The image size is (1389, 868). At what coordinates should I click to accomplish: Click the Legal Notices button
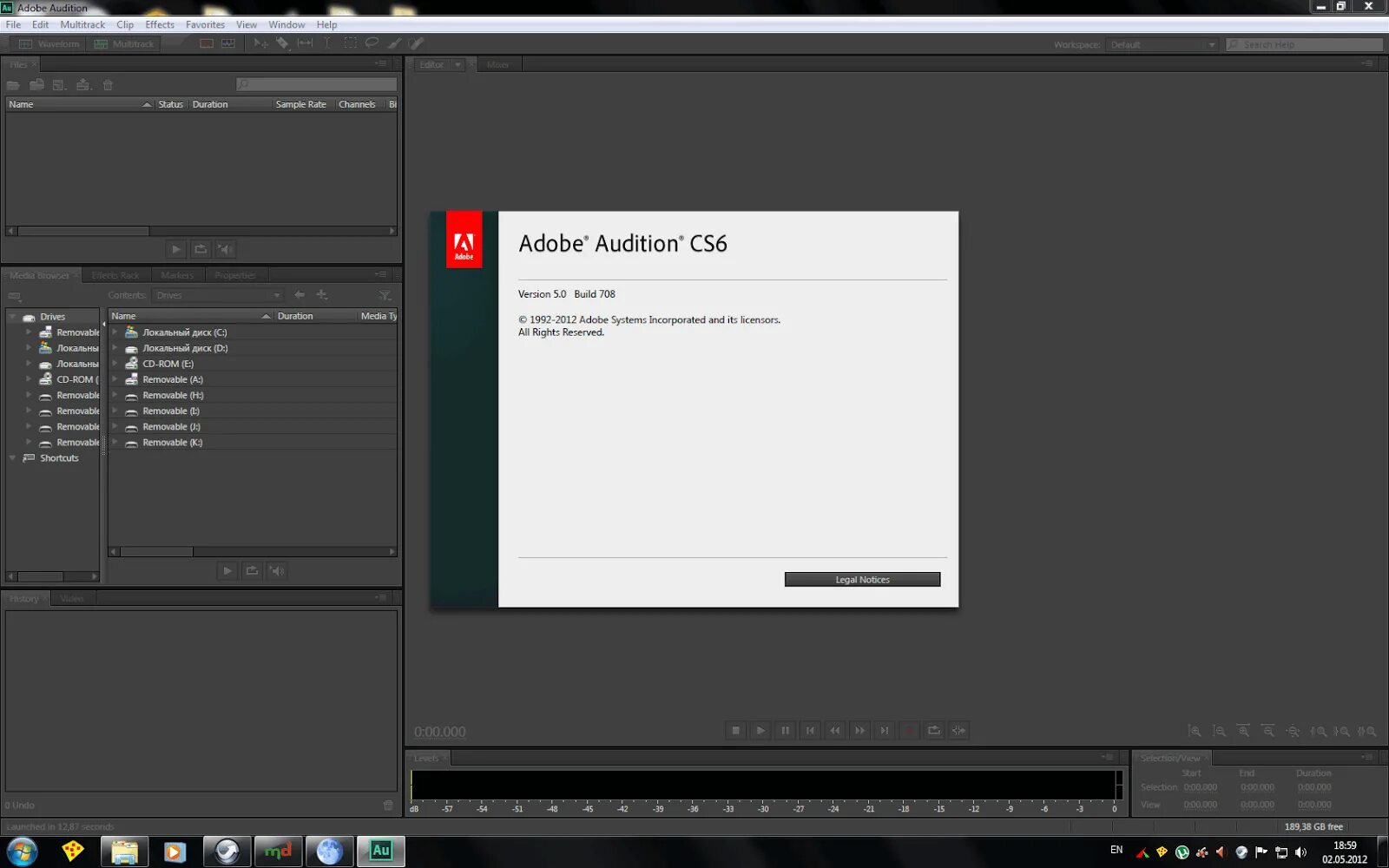point(861,579)
